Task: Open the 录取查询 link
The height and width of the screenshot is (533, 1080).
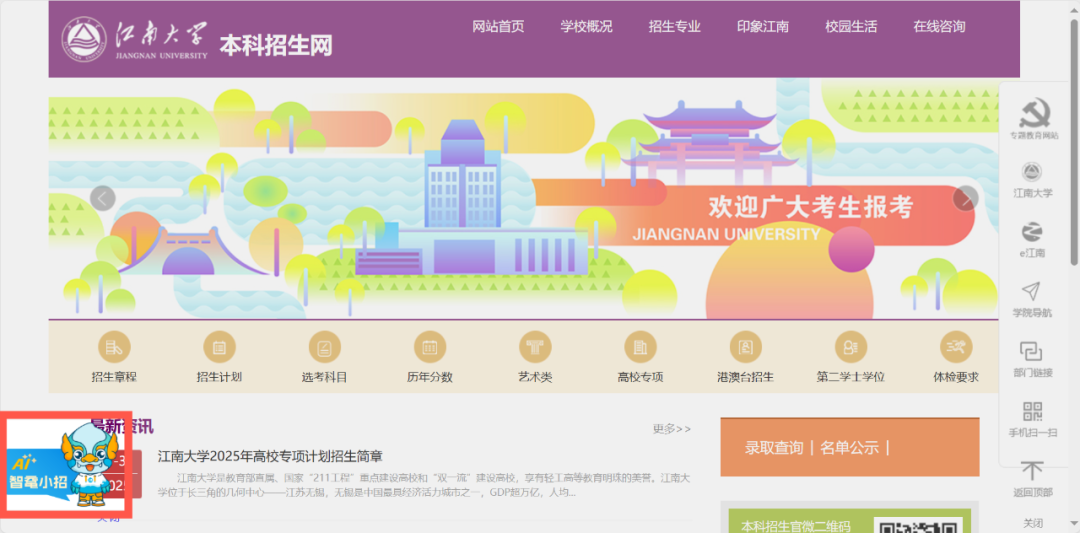Action: 773,448
